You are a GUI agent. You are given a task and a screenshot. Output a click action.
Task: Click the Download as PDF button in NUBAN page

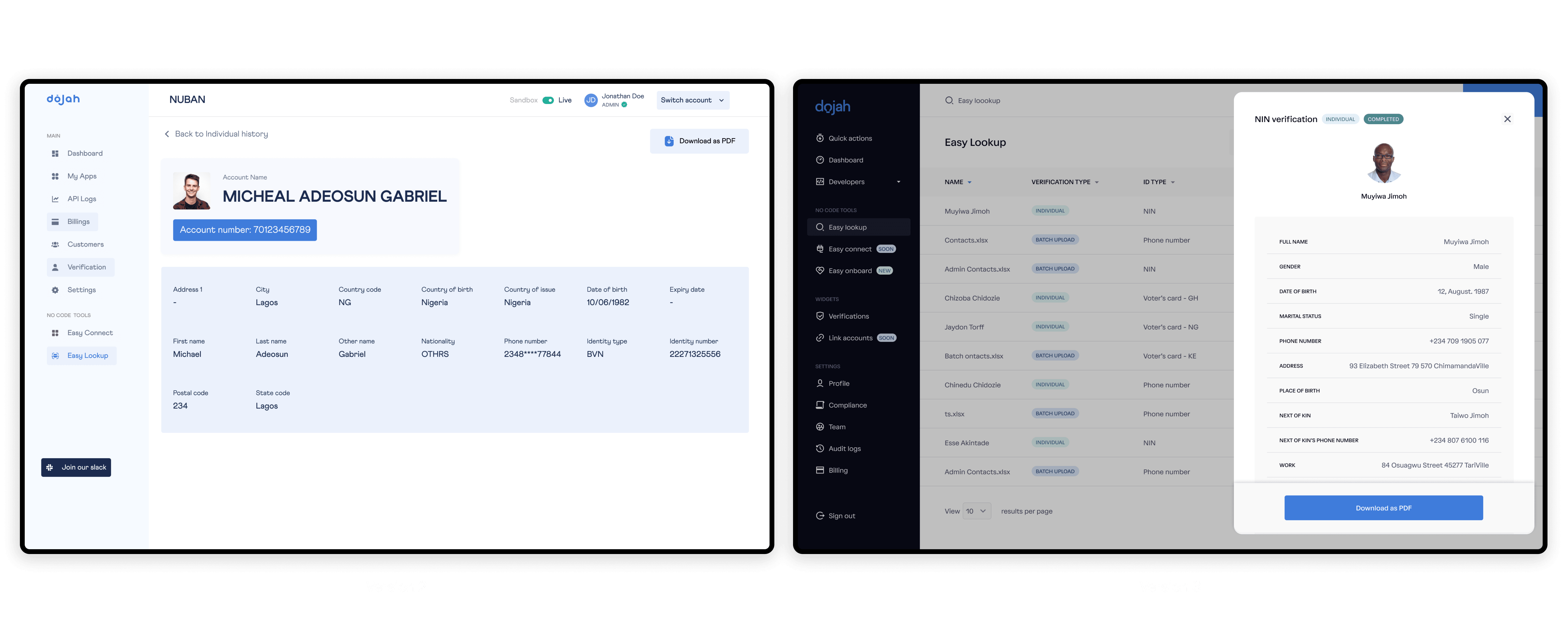(699, 141)
